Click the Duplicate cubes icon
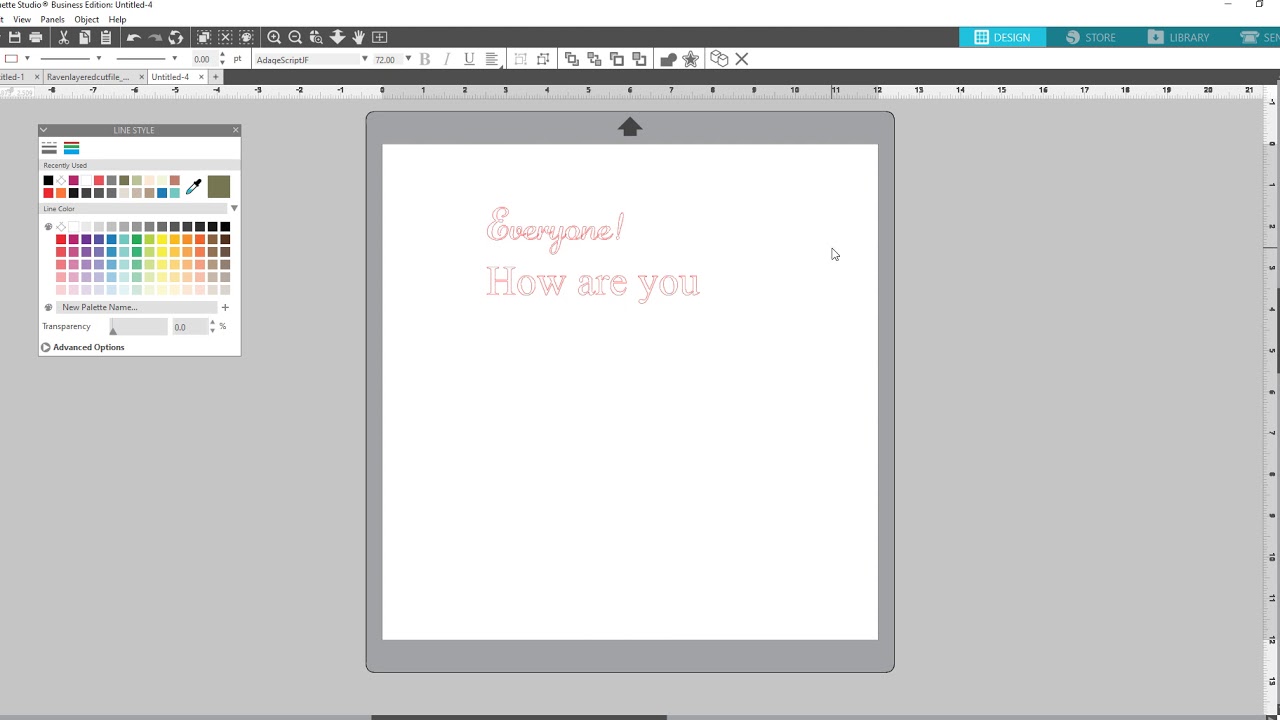The width and height of the screenshot is (1280, 720). (x=719, y=59)
